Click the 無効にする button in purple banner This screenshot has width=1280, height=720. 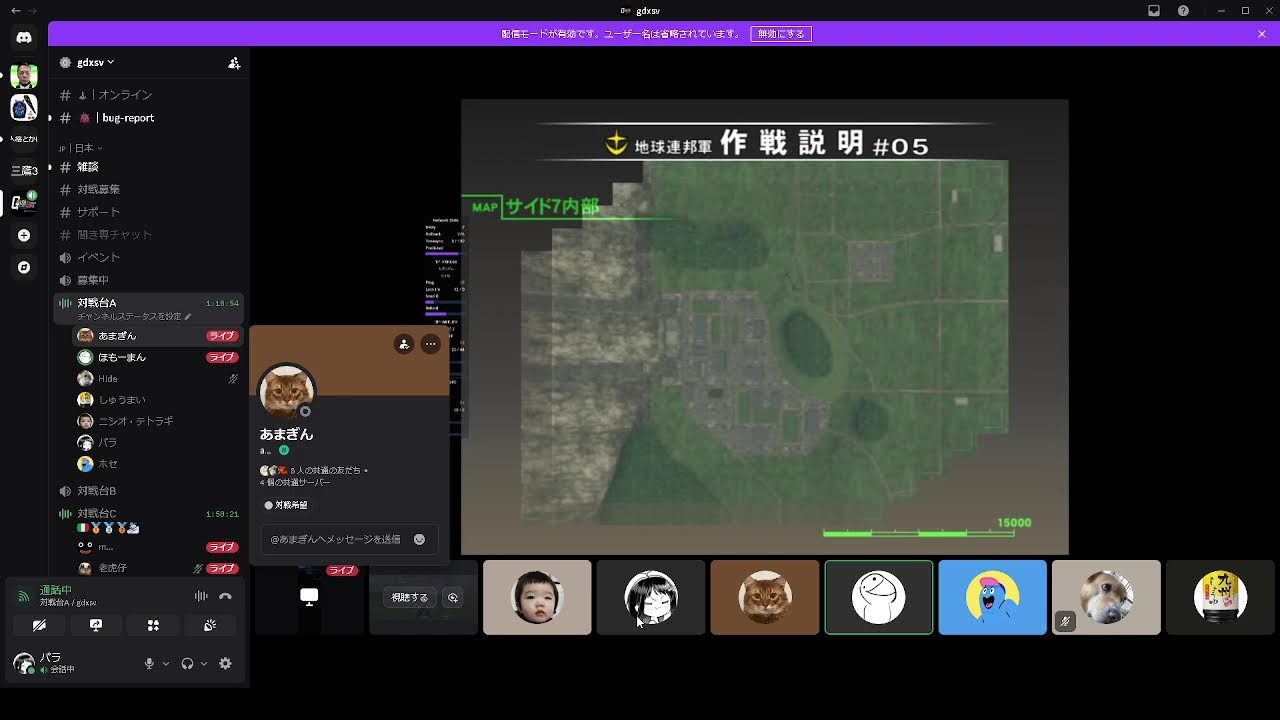(x=781, y=34)
